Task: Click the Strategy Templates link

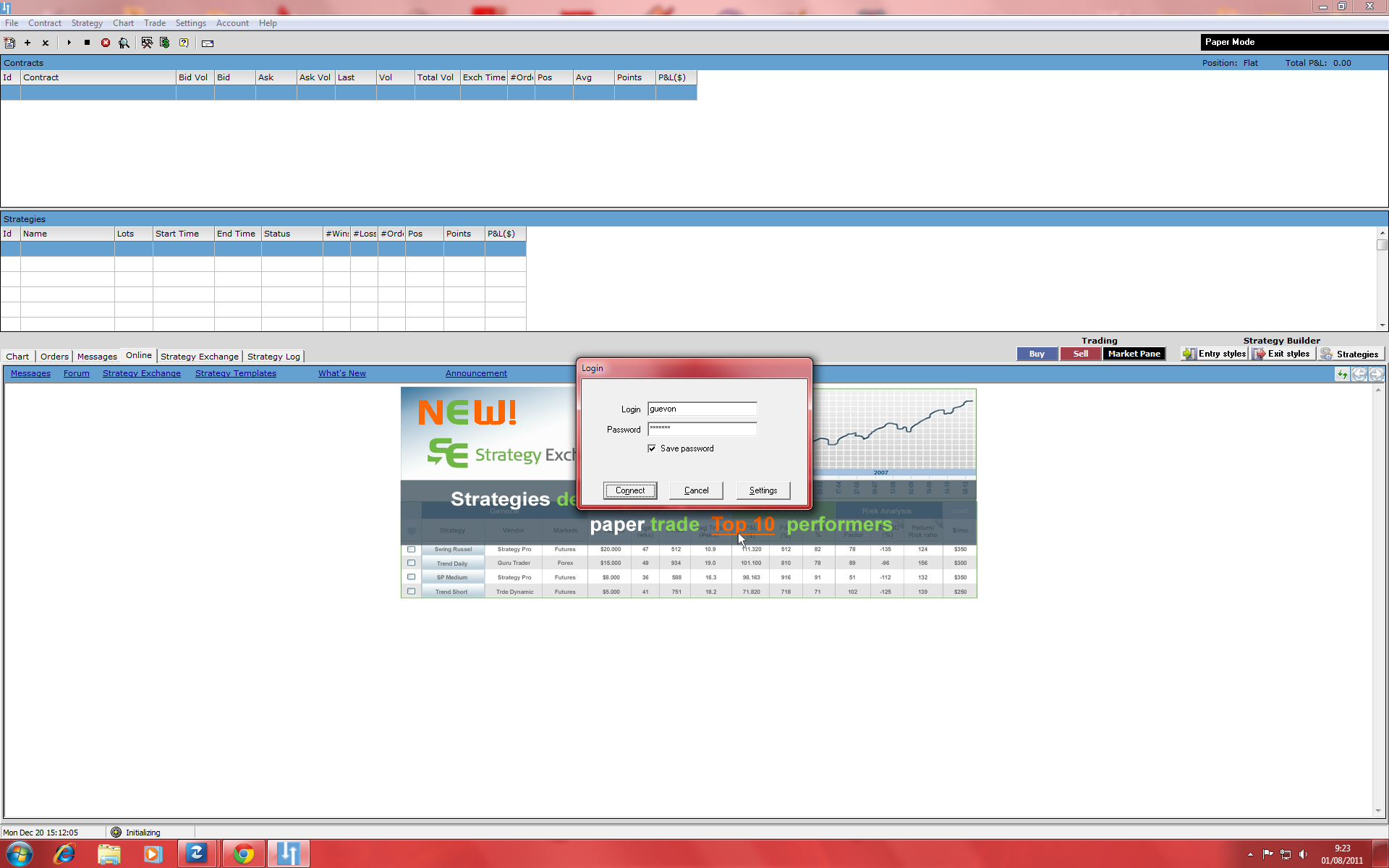Action: click(x=235, y=373)
